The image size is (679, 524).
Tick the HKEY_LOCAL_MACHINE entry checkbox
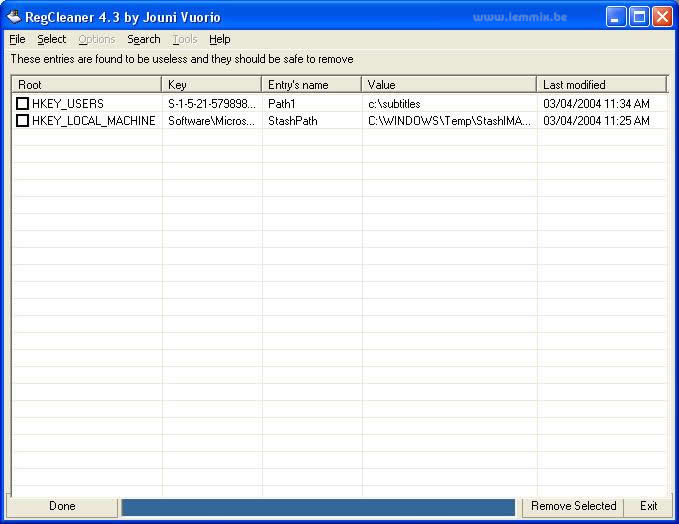click(22, 121)
